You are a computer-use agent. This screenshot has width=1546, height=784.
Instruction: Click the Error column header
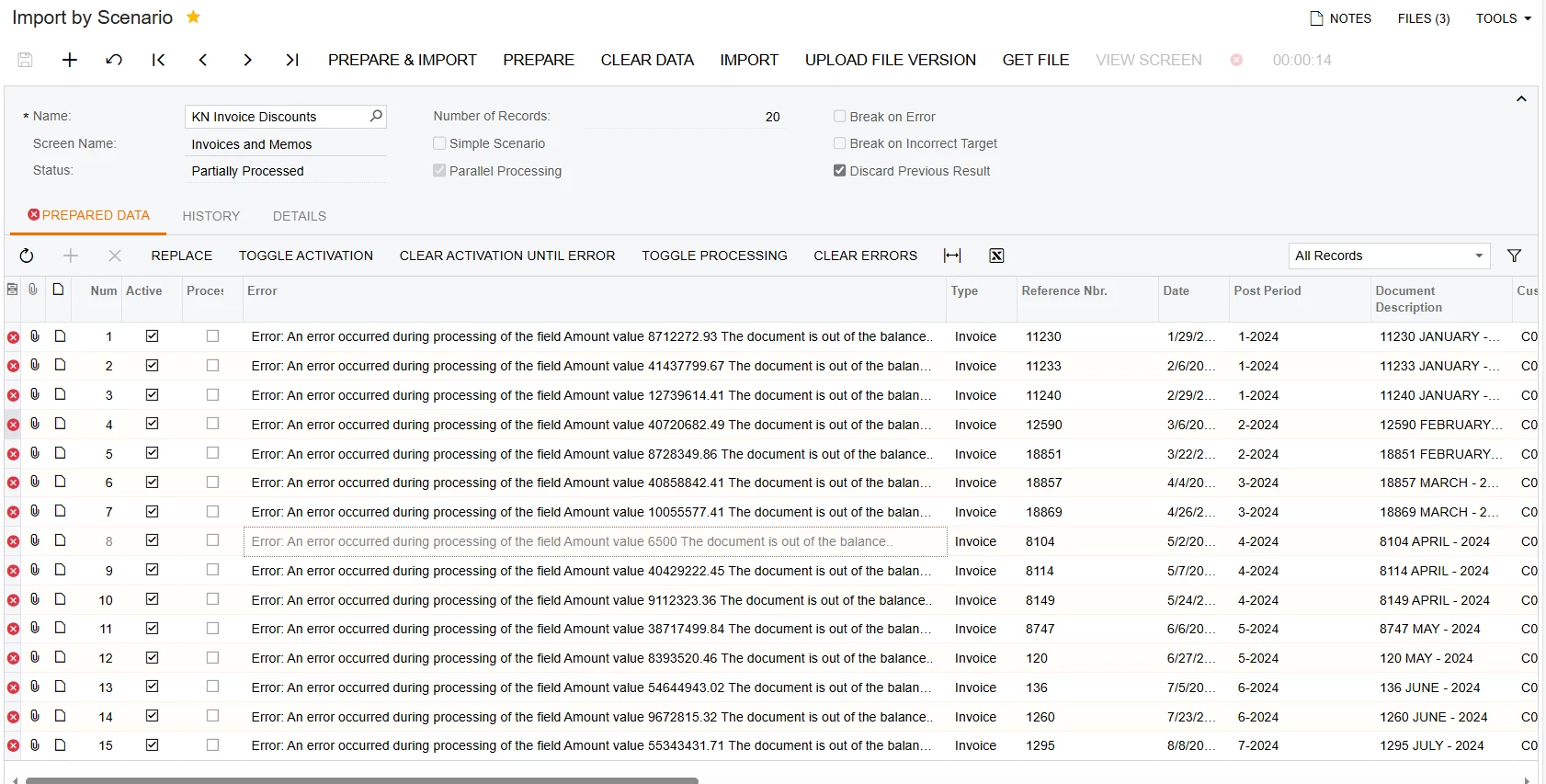(x=595, y=299)
